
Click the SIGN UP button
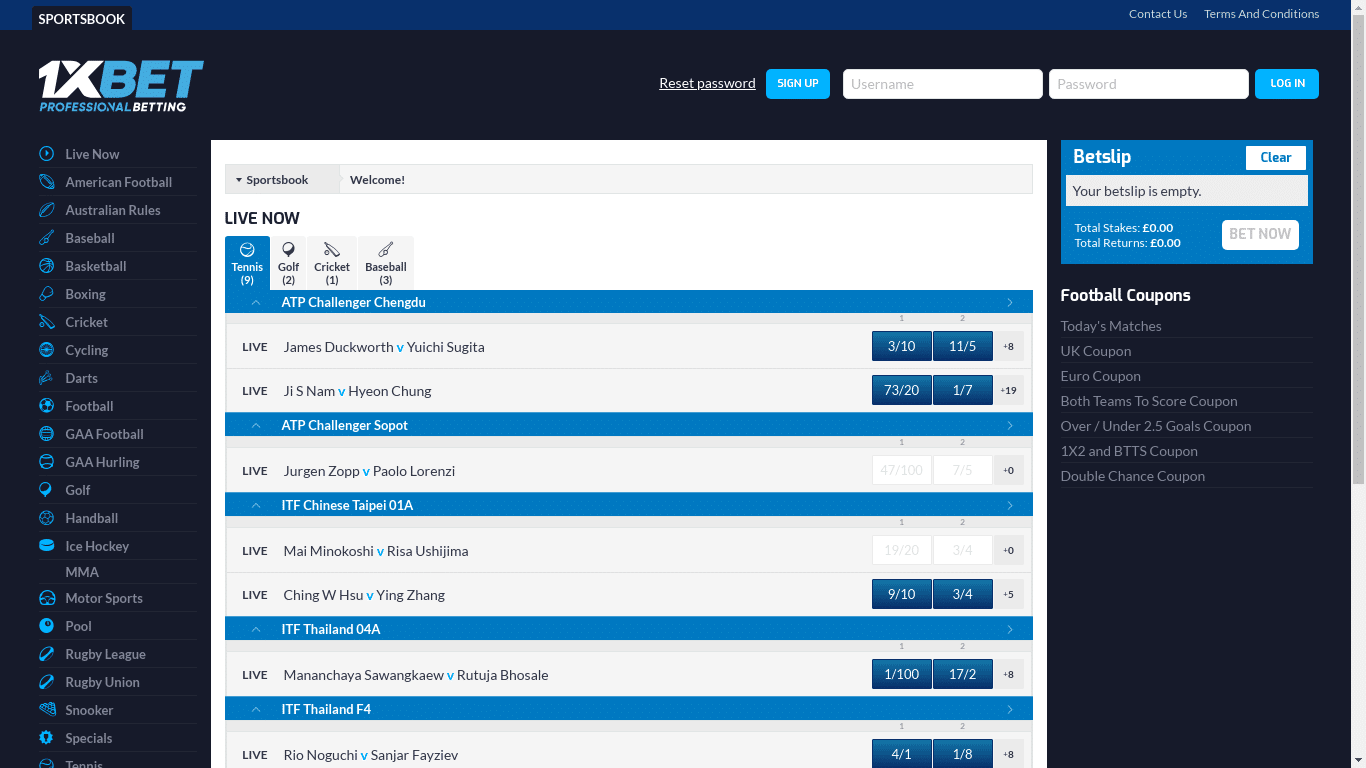(x=797, y=84)
